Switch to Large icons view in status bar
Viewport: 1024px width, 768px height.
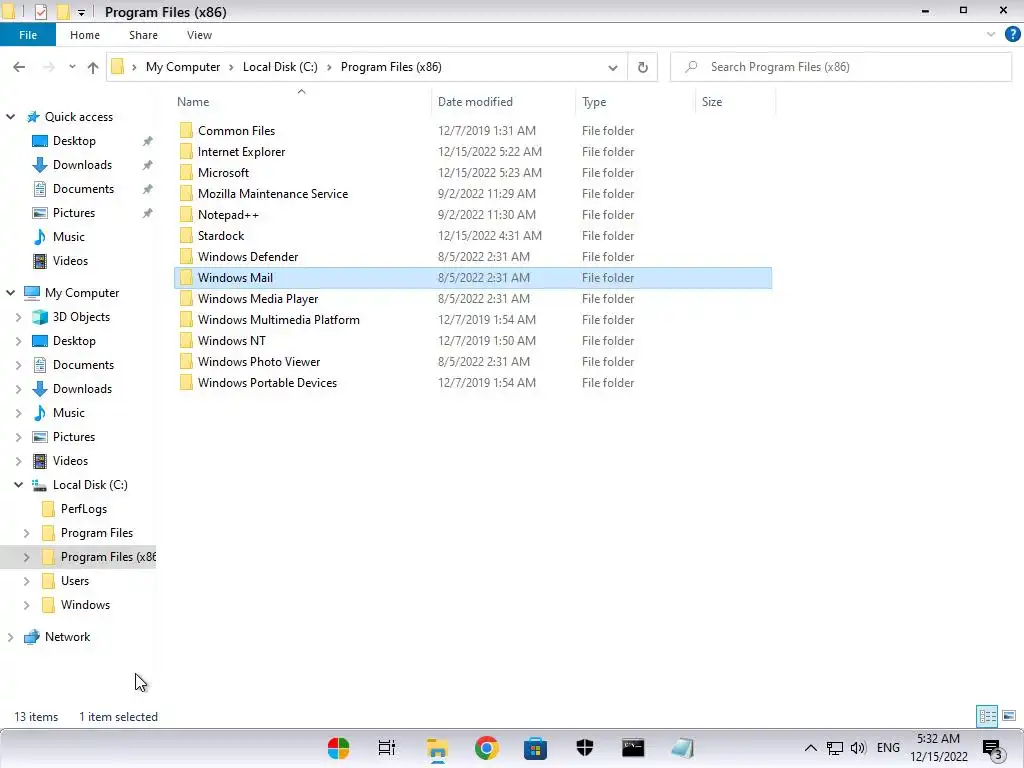coord(1009,716)
